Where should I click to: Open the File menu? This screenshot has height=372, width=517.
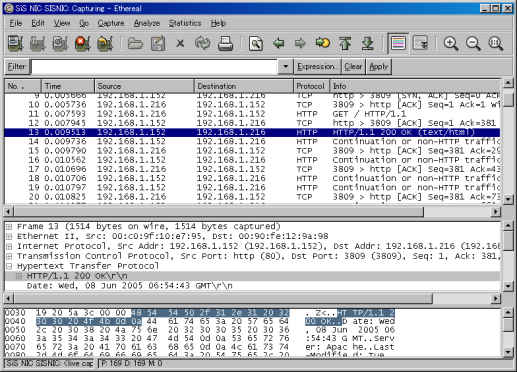pos(16,23)
